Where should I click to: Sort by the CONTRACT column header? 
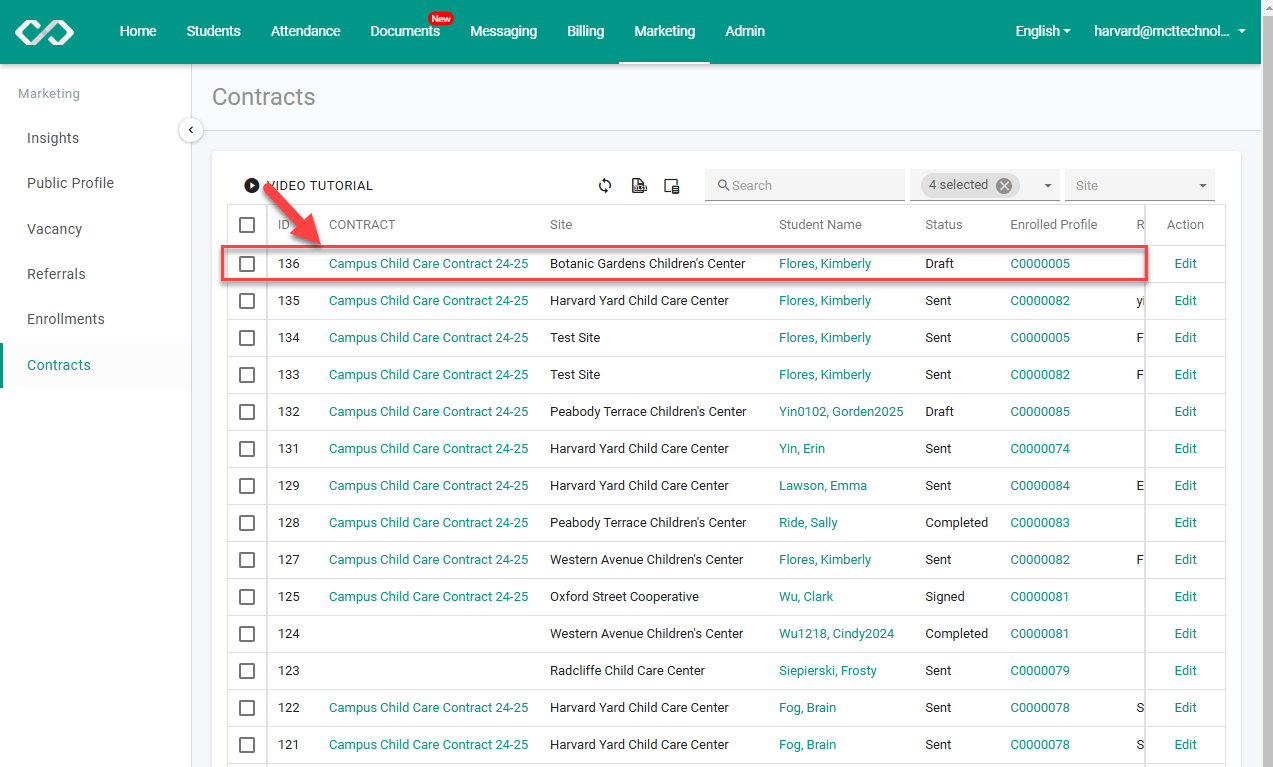pos(362,225)
